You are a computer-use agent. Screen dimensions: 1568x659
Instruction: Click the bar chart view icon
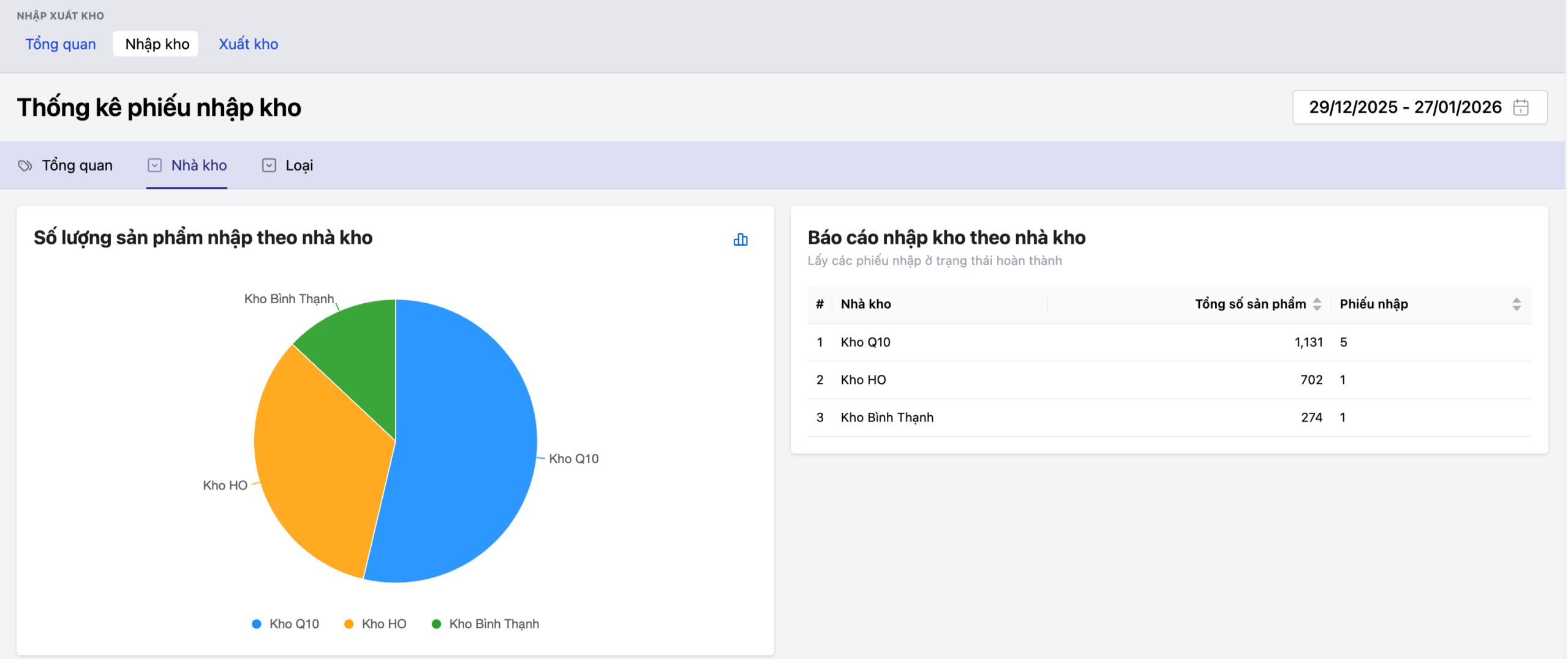[x=740, y=239]
